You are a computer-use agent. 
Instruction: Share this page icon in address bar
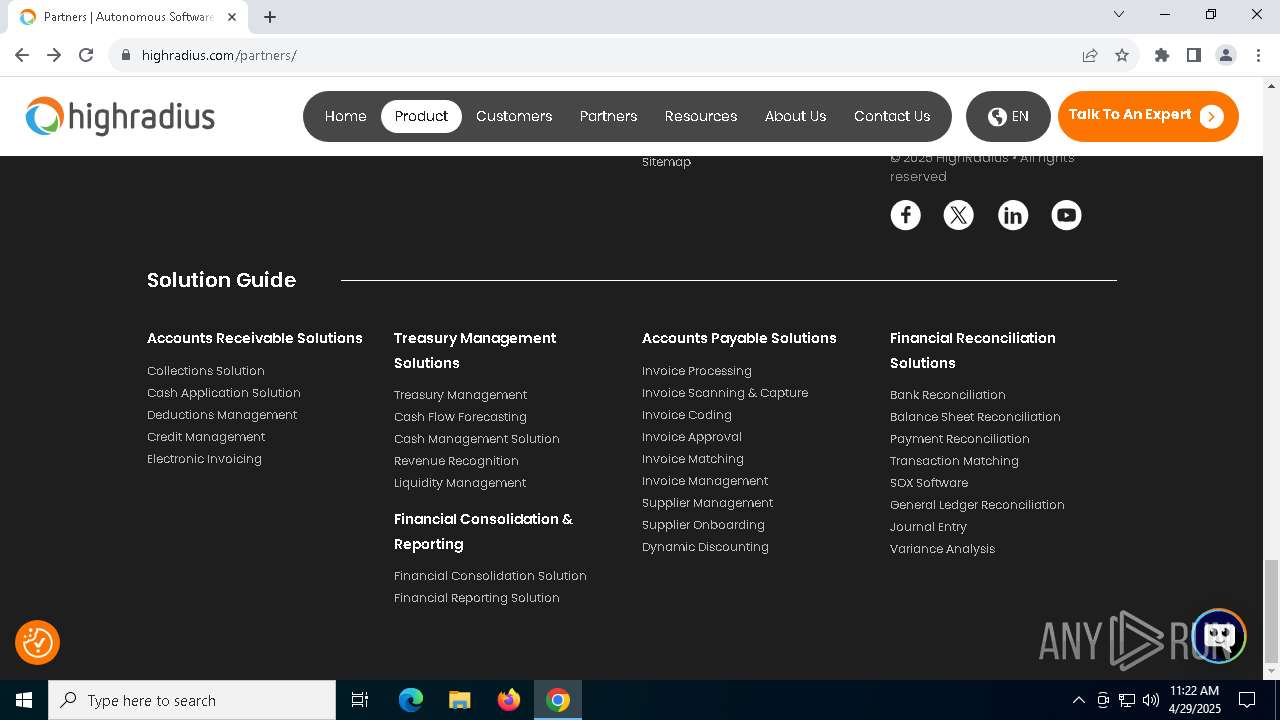point(1090,55)
